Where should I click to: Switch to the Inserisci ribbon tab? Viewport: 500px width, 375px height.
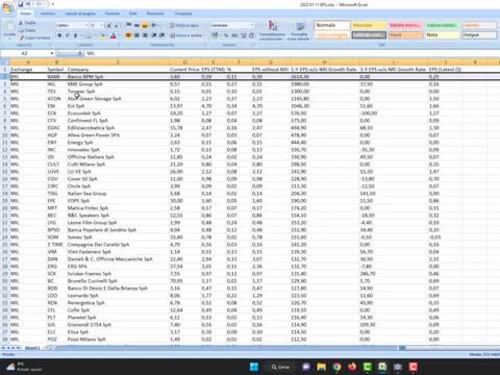tap(48, 14)
